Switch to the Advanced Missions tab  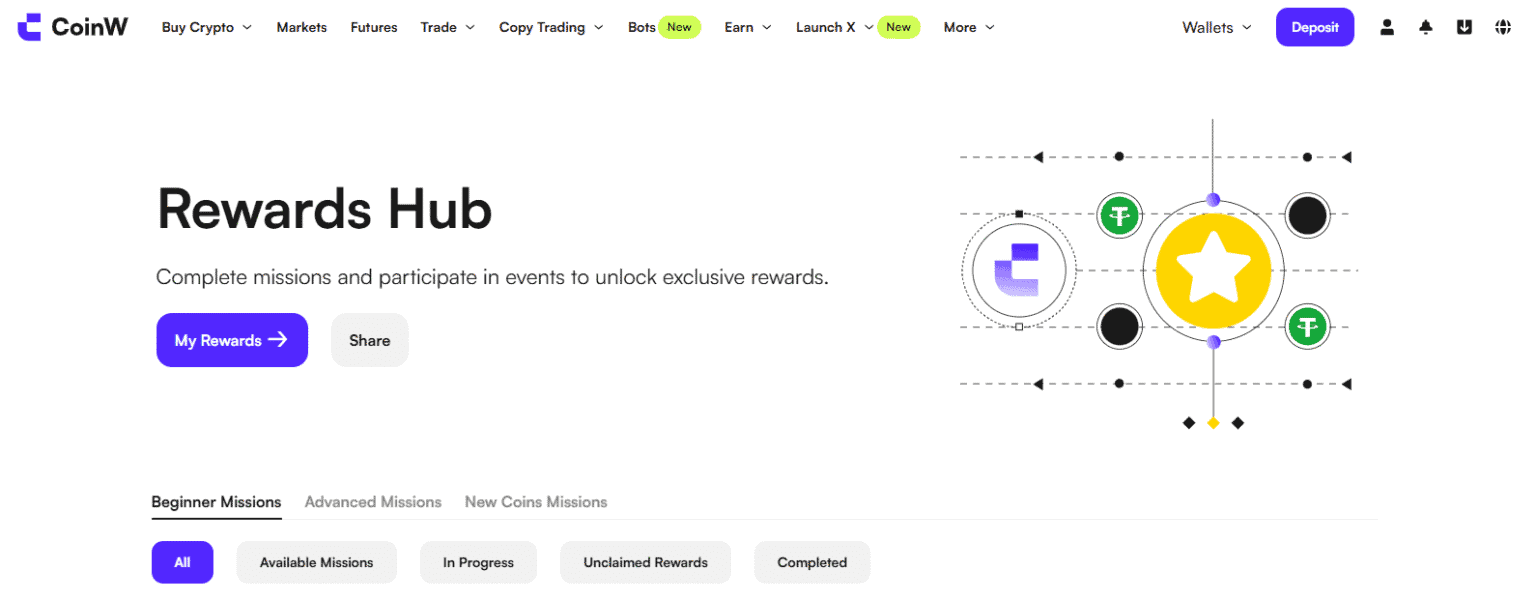(x=373, y=501)
